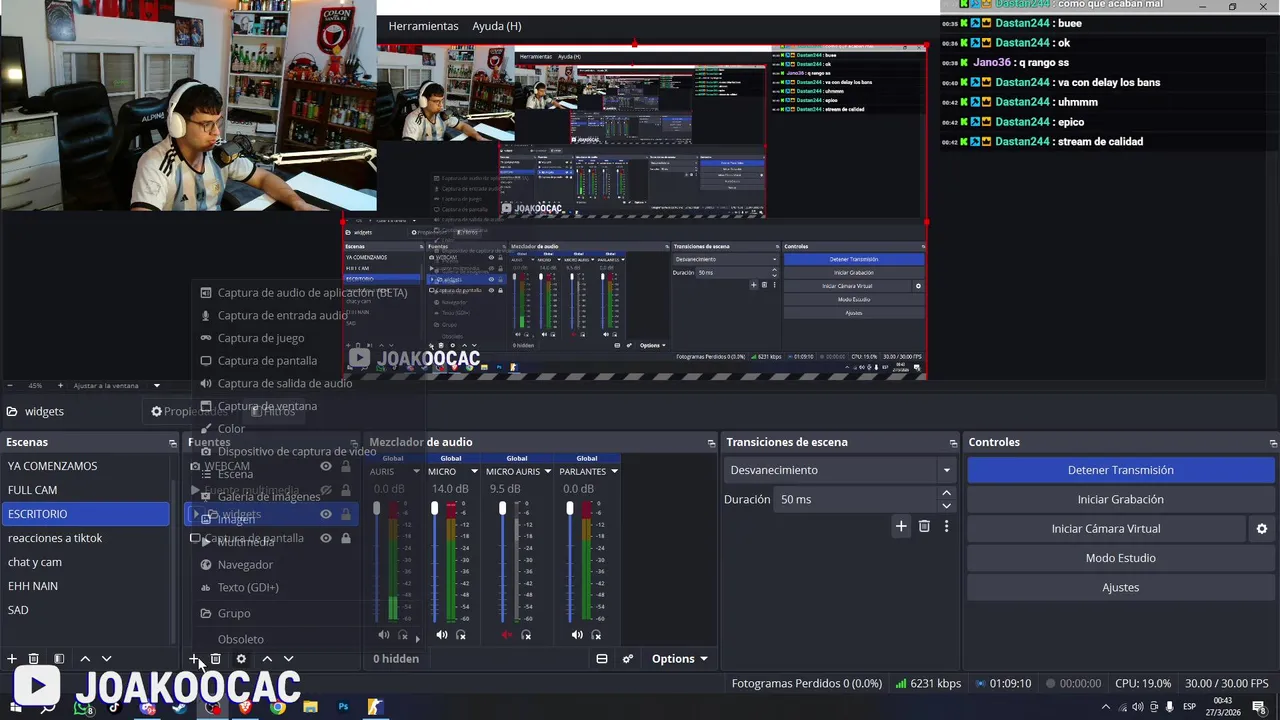
Task: Remove selected source with trash icon
Action: click(215, 659)
